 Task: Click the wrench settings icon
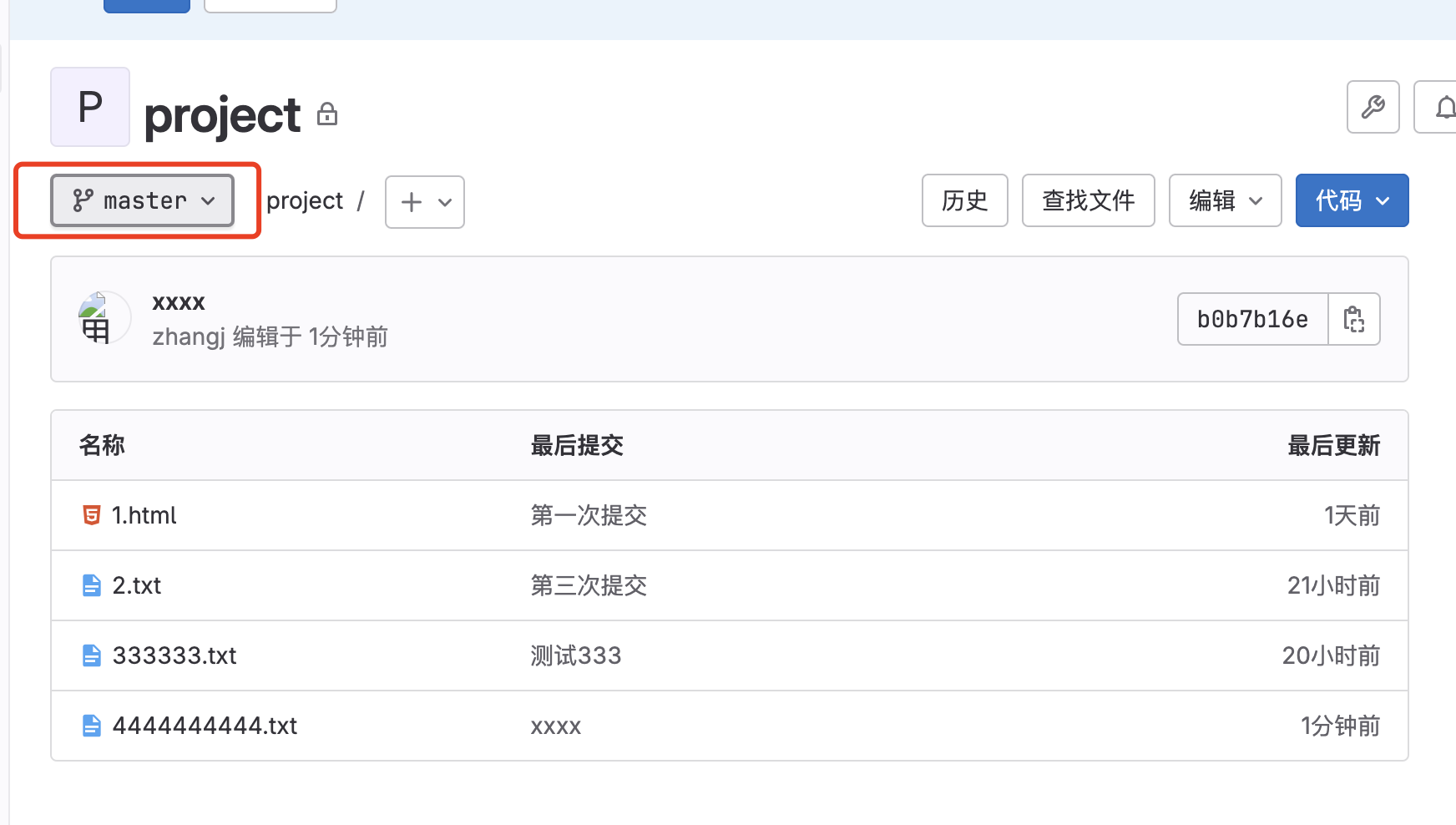pos(1373,107)
